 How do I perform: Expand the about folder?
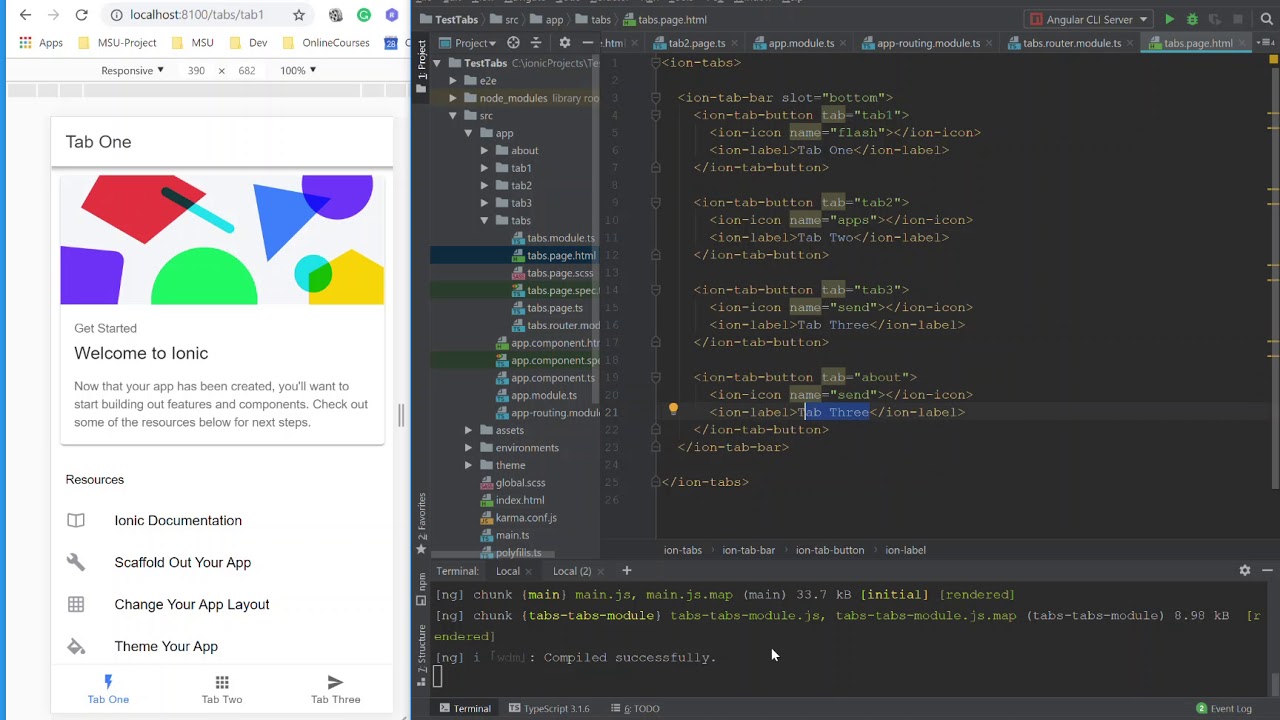point(484,150)
